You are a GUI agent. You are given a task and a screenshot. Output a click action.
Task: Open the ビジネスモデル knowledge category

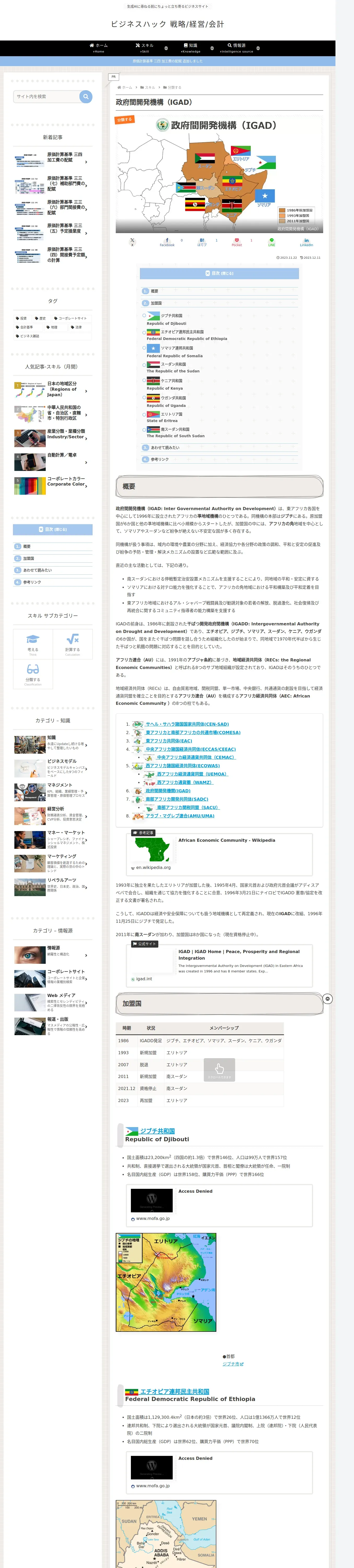pyautogui.click(x=53, y=768)
